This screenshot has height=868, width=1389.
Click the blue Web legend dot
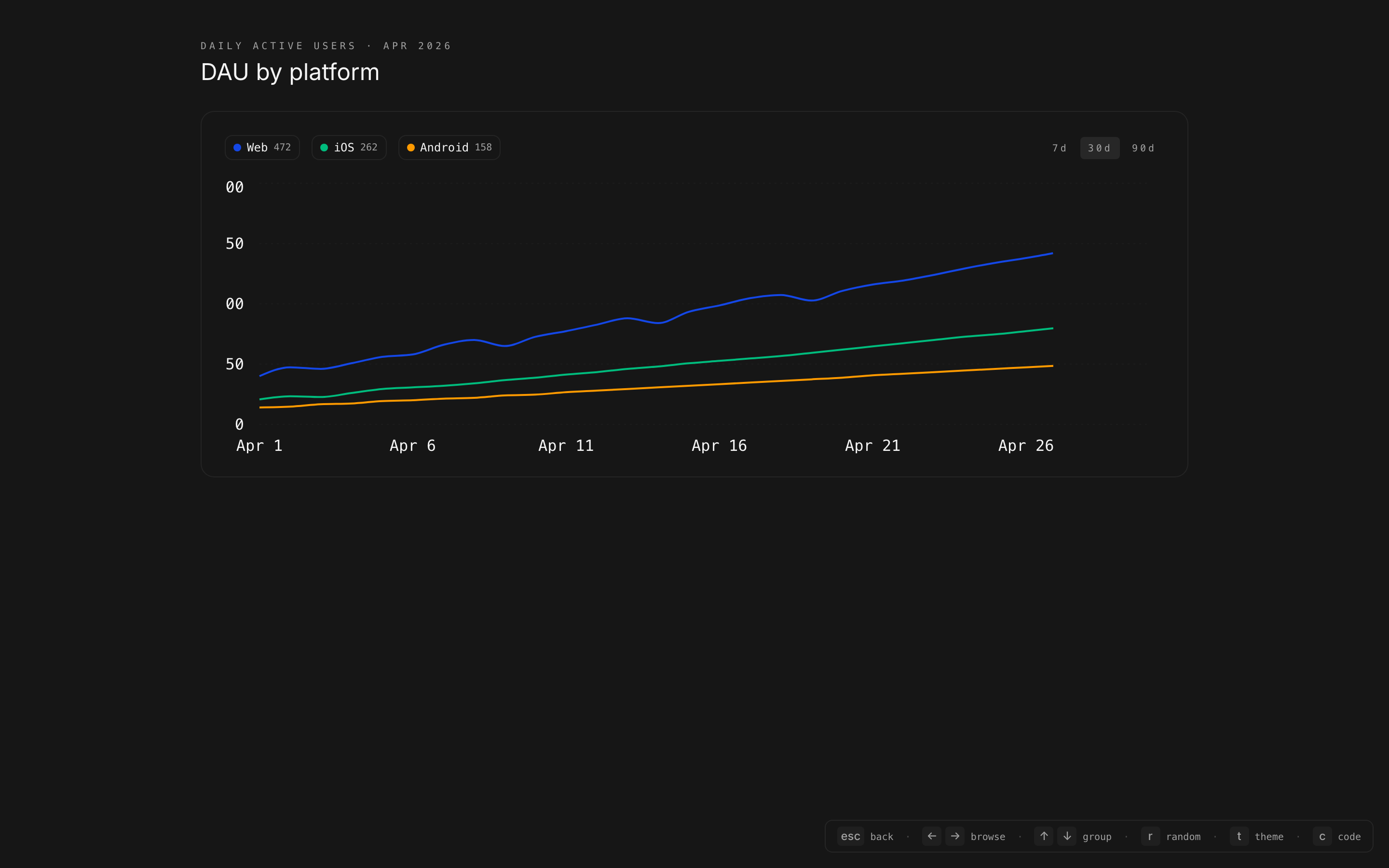[237, 148]
